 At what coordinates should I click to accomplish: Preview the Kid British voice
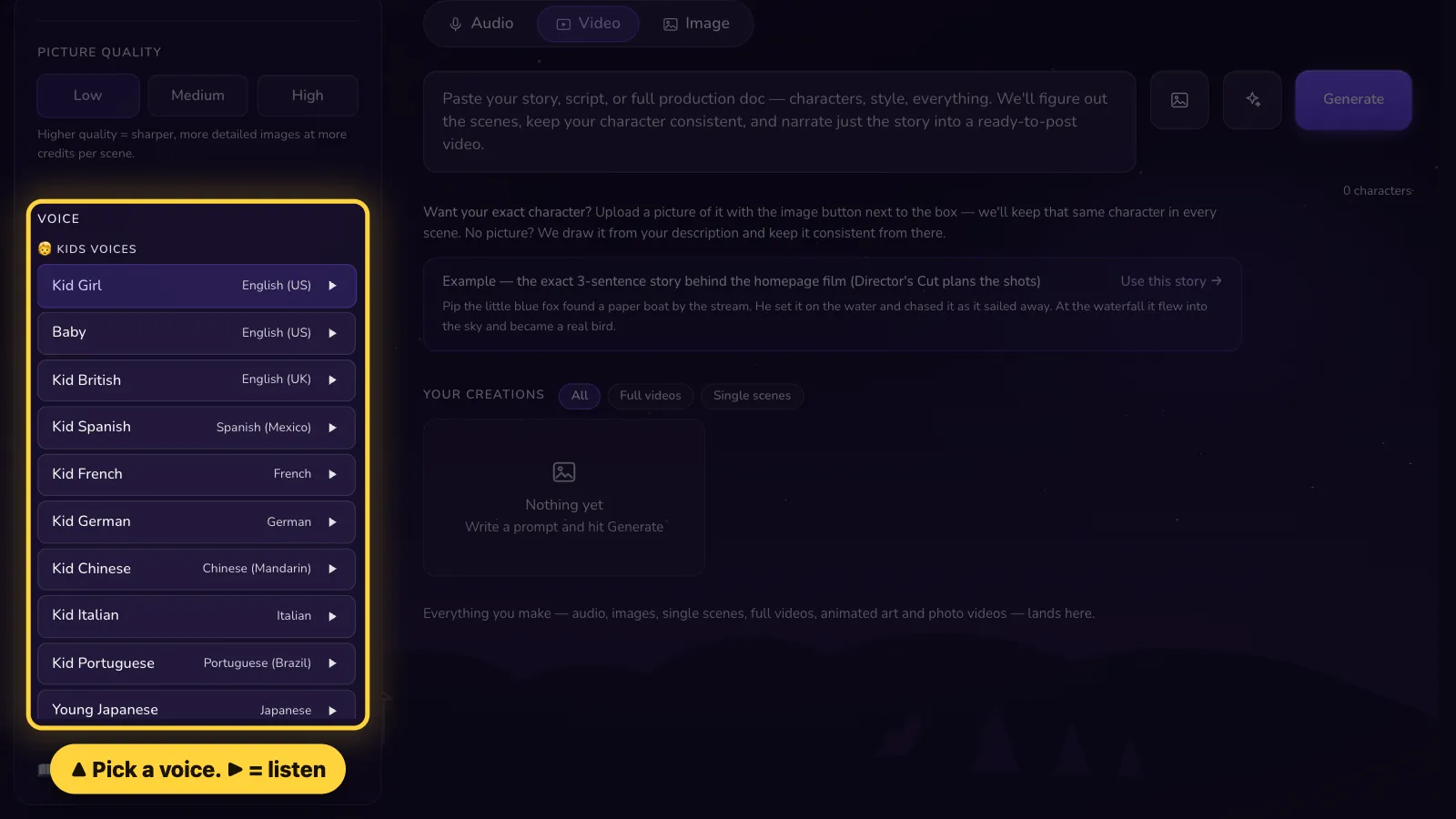pyautogui.click(x=332, y=379)
